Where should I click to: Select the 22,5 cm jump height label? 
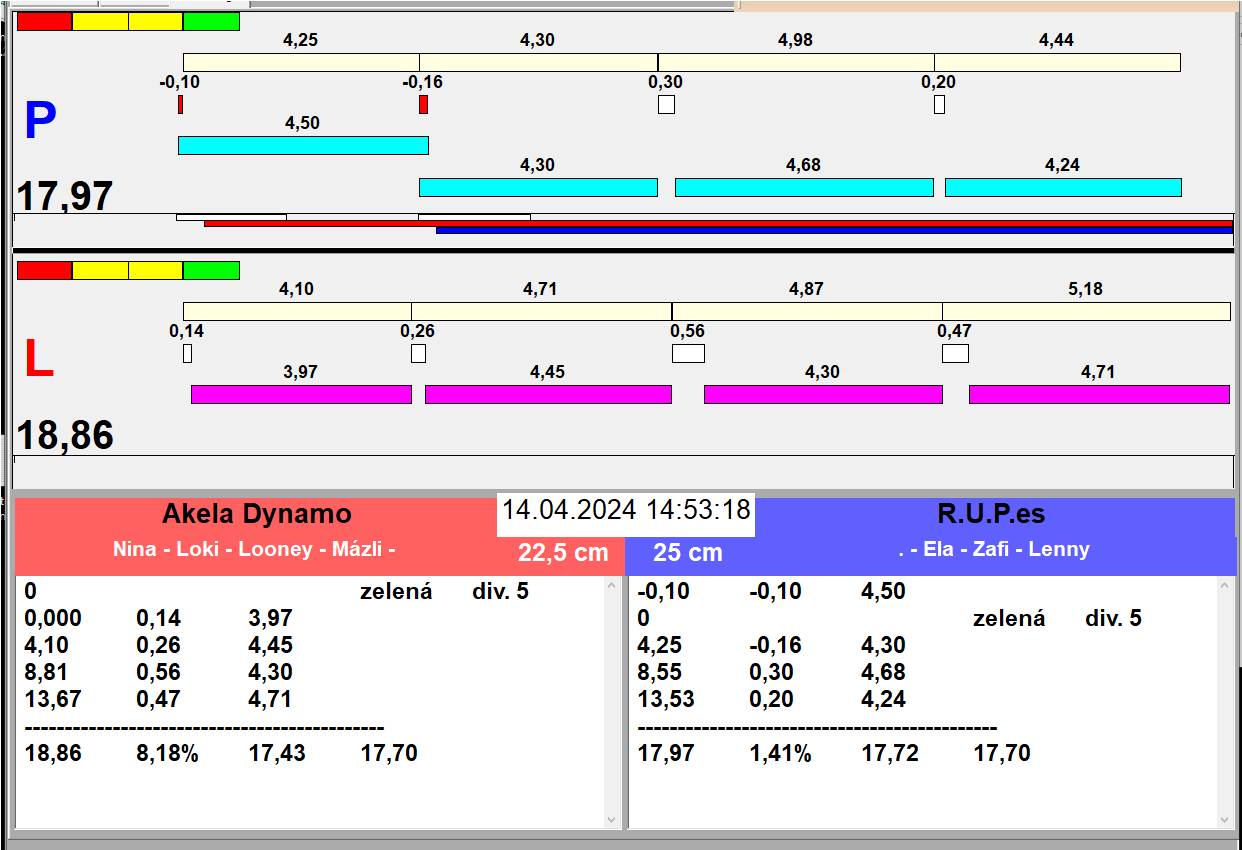point(563,552)
